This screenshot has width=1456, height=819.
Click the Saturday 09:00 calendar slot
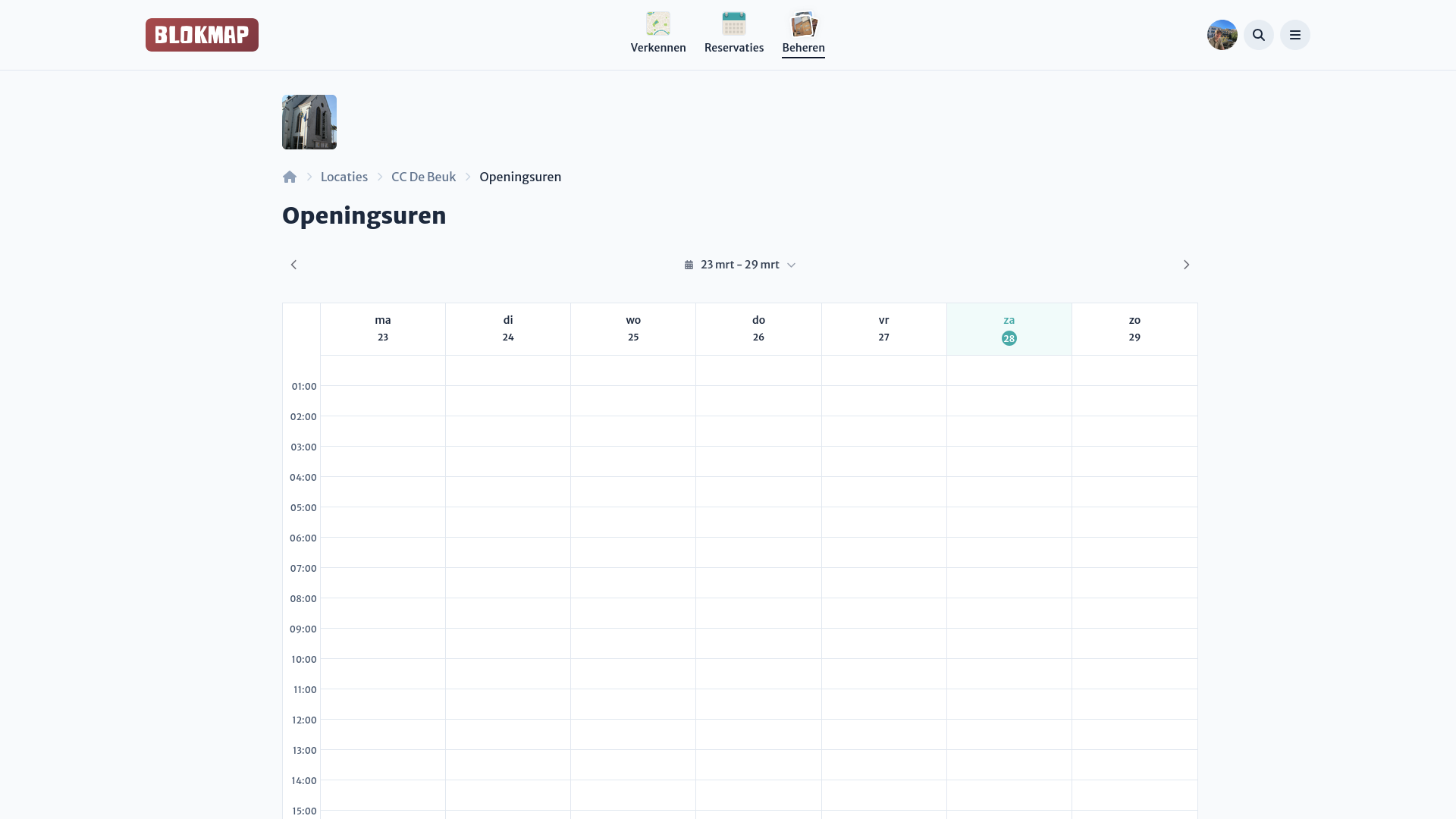pyautogui.click(x=1009, y=644)
